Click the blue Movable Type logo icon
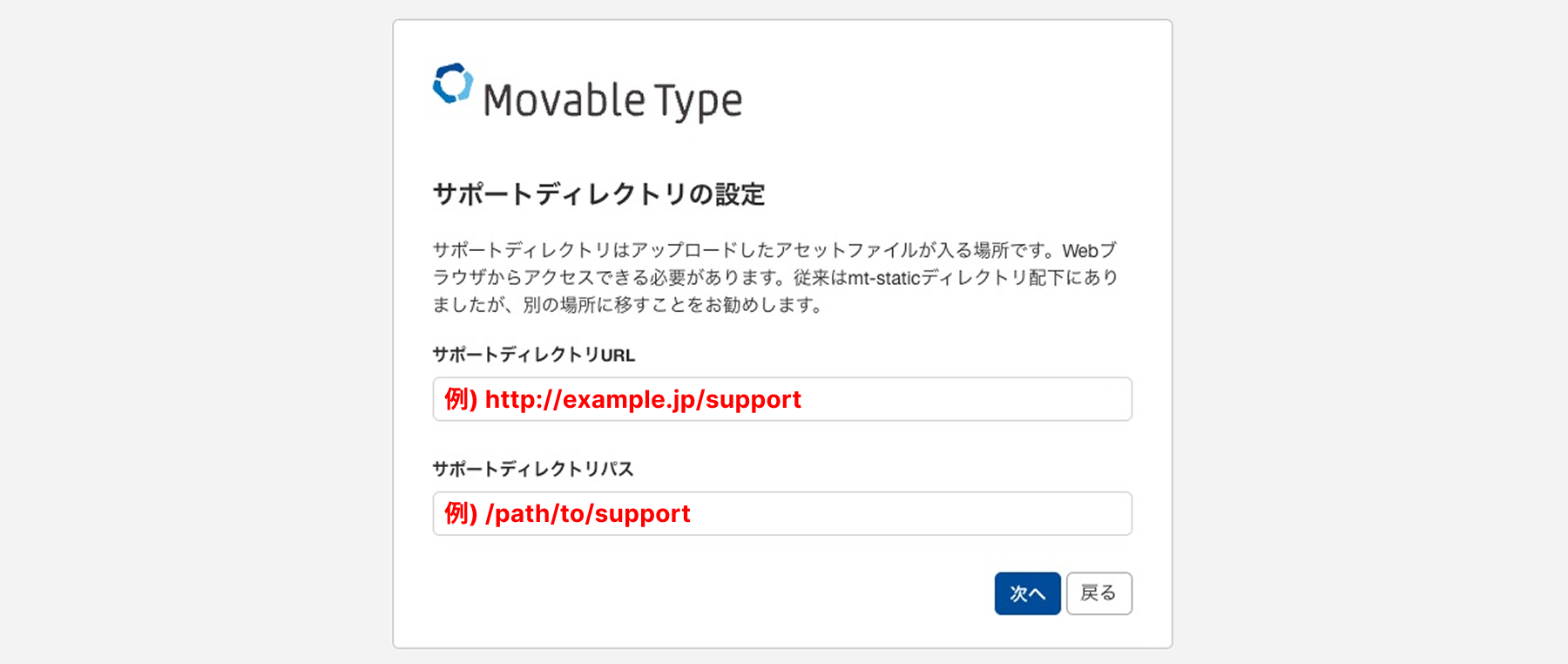 [452, 85]
